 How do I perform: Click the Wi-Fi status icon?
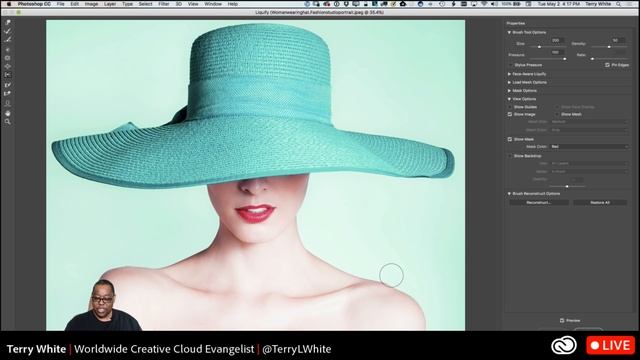484,4
